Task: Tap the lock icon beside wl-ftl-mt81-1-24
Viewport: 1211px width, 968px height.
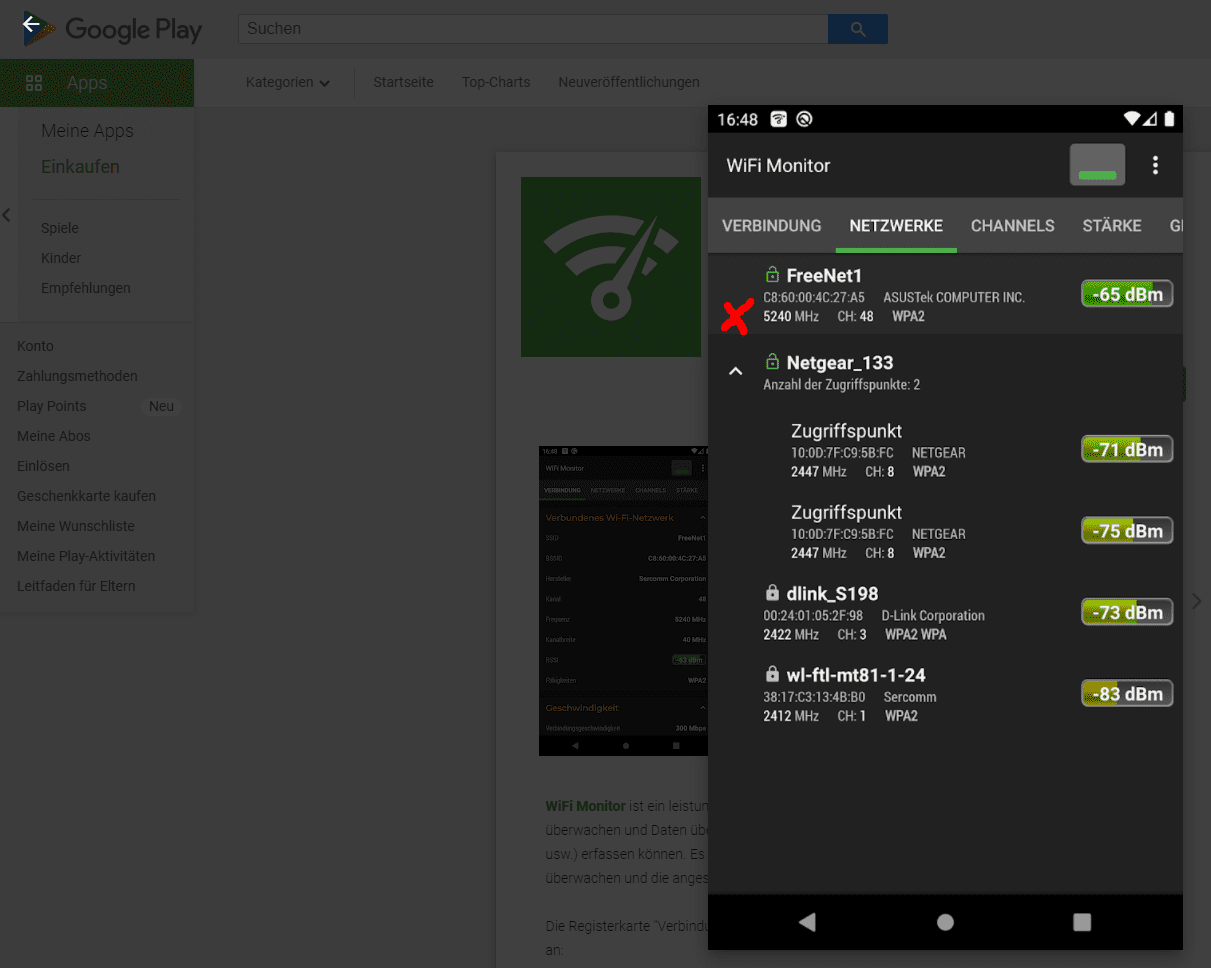Action: tap(771, 674)
